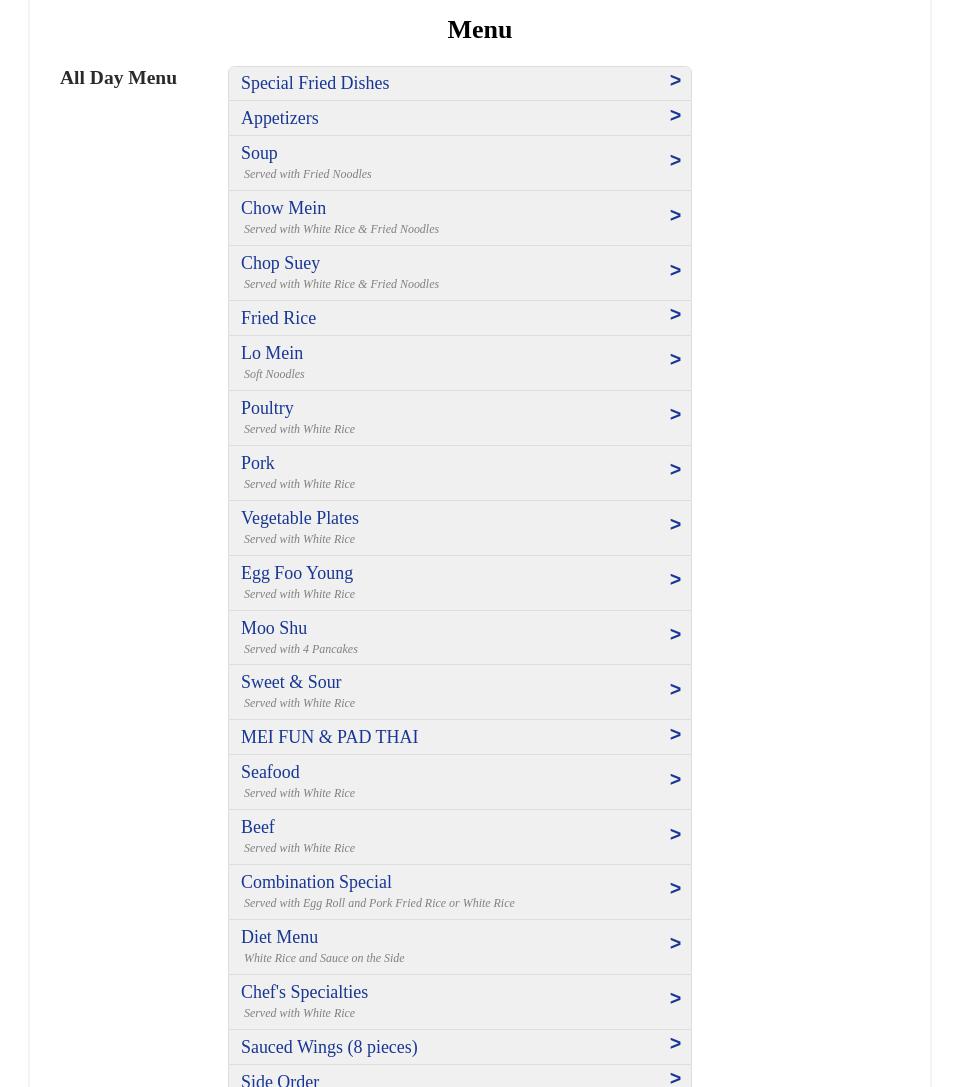
Task: Expand the Special Fried Dishes arrow
Action: pyautogui.click(x=675, y=81)
